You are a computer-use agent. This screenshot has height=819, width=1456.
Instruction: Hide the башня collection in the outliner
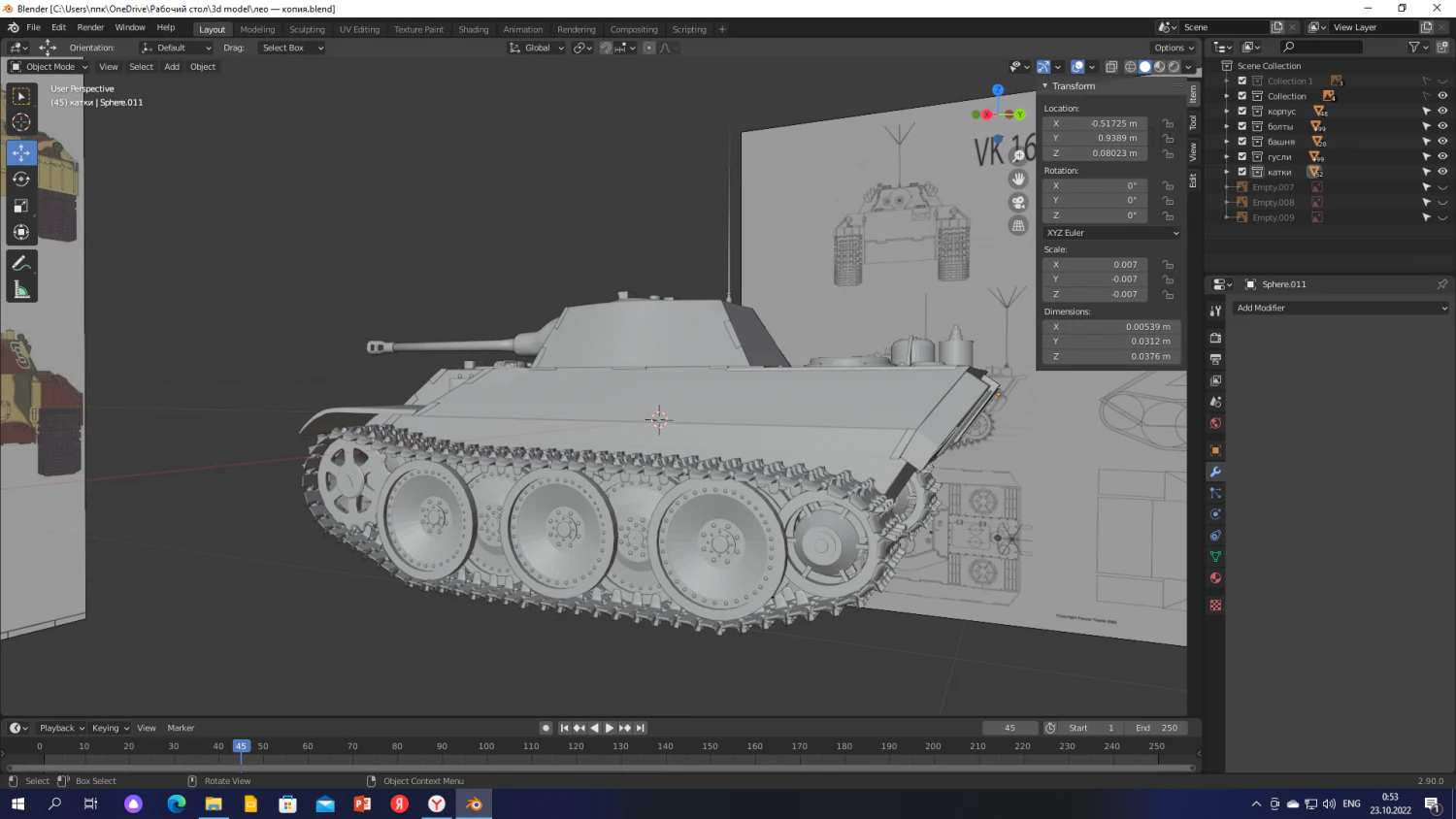(x=1442, y=142)
